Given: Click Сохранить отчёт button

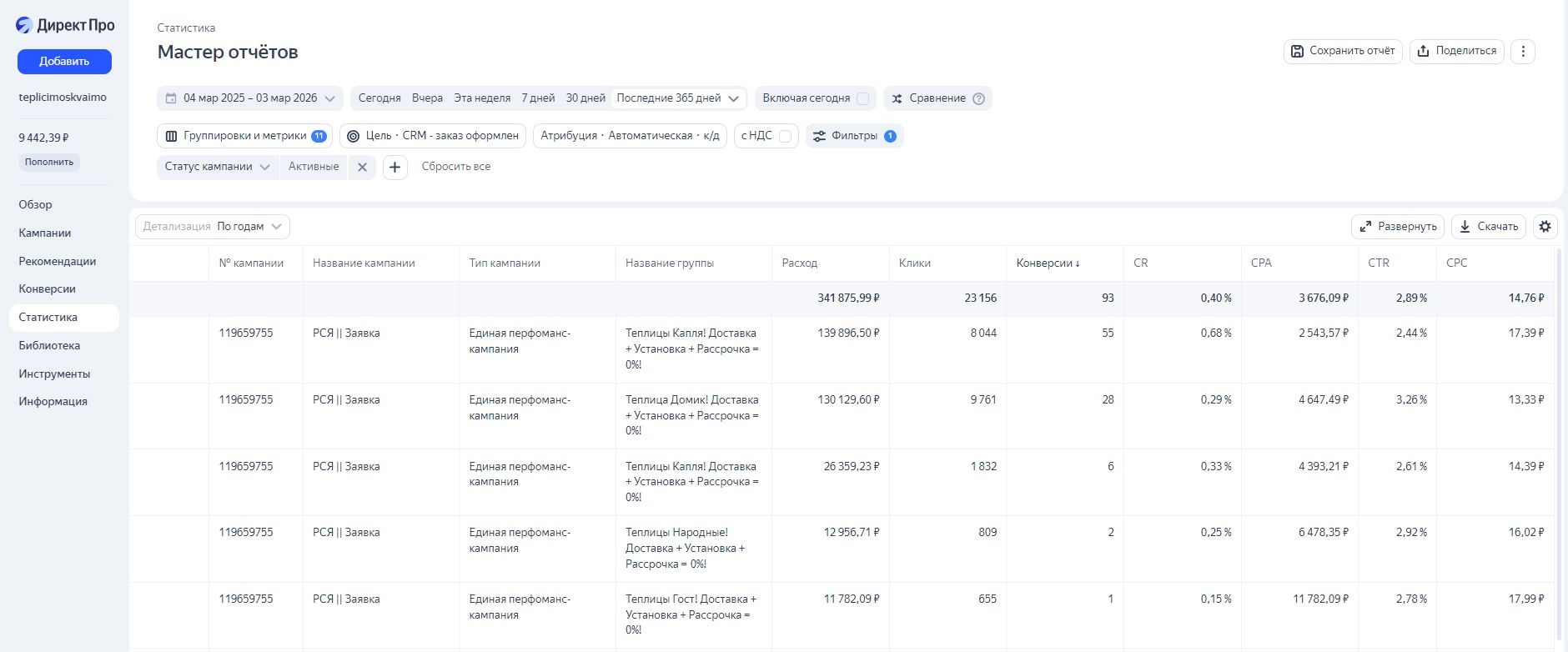Looking at the screenshot, I should pyautogui.click(x=1343, y=51).
